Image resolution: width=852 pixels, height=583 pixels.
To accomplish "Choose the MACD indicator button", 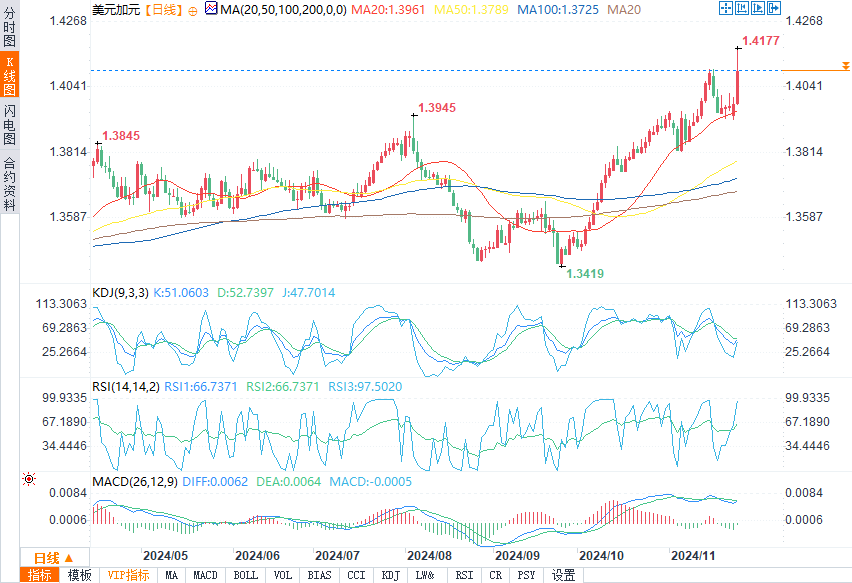I will click(205, 575).
